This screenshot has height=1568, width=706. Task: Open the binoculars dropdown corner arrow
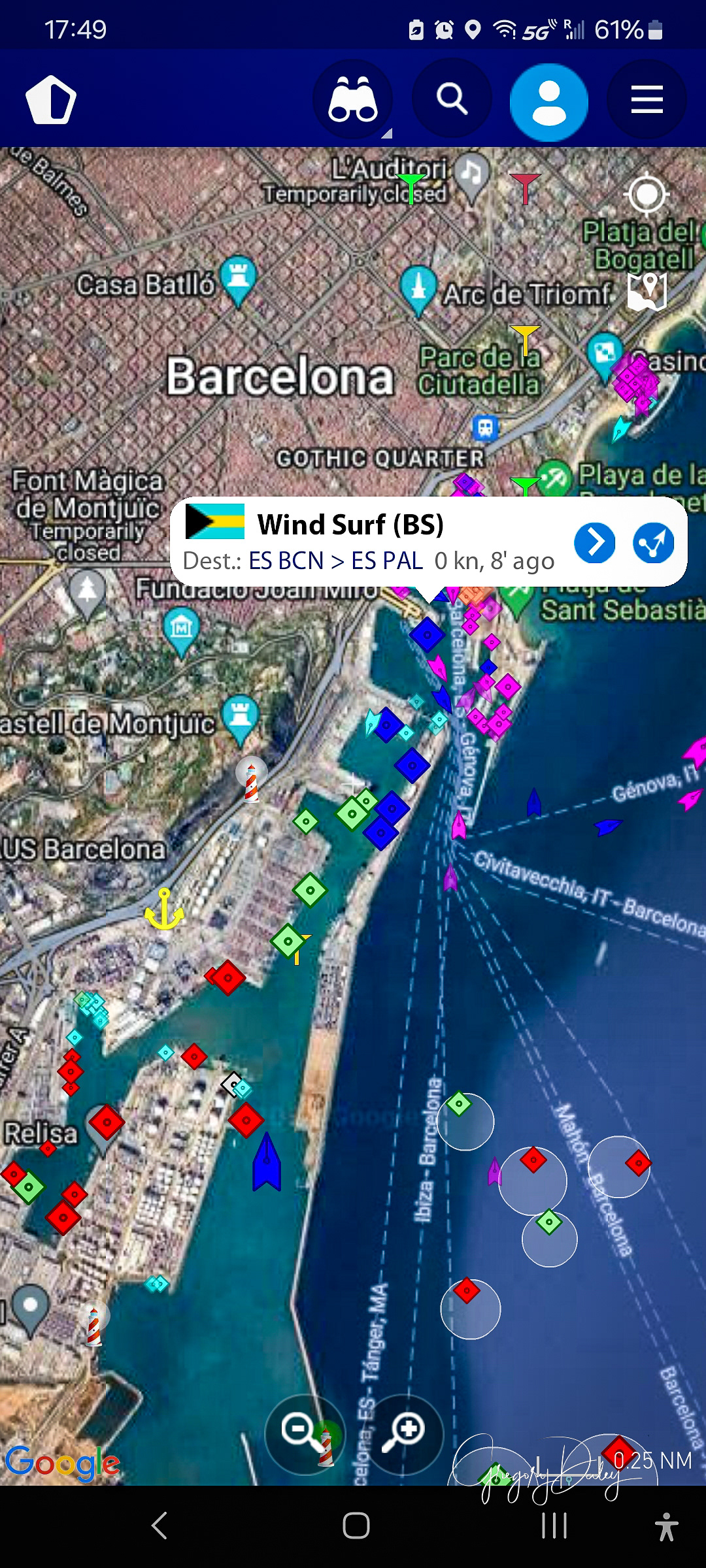(x=387, y=133)
